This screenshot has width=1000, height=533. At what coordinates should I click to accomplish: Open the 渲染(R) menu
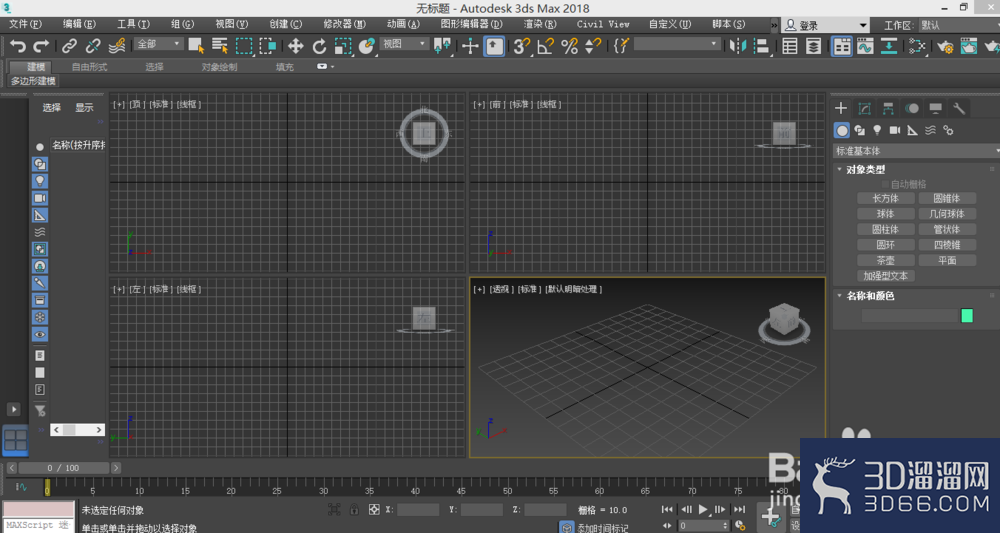coord(540,24)
